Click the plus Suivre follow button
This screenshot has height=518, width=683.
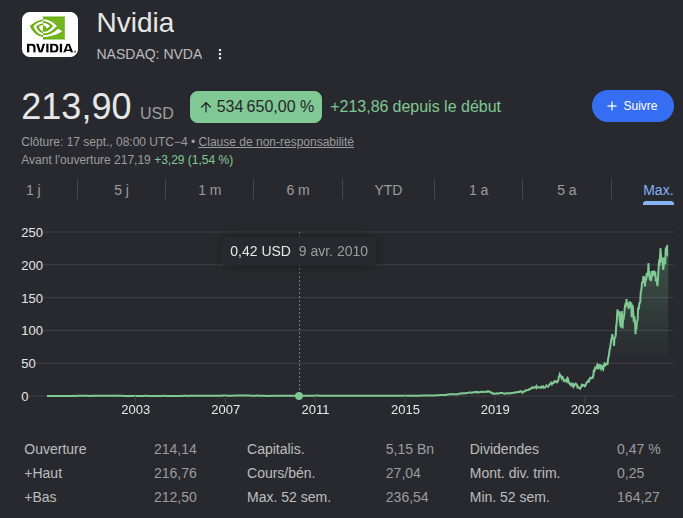[632, 106]
